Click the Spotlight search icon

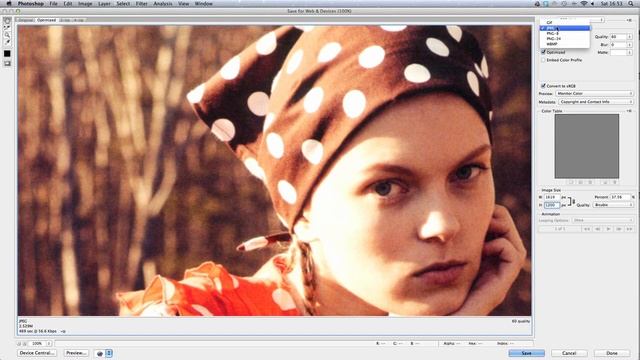pyautogui.click(x=631, y=4)
